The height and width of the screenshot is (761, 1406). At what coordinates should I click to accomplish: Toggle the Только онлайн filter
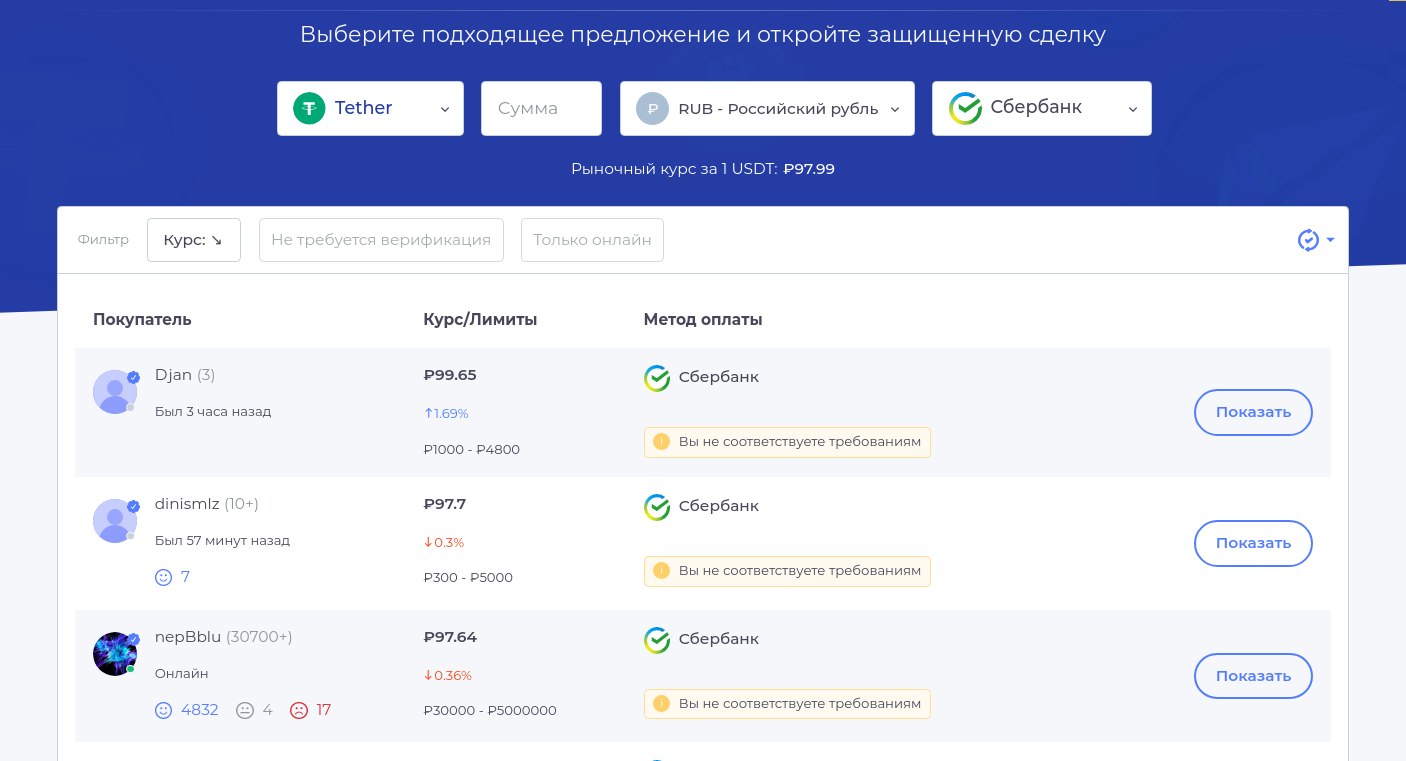coord(592,240)
